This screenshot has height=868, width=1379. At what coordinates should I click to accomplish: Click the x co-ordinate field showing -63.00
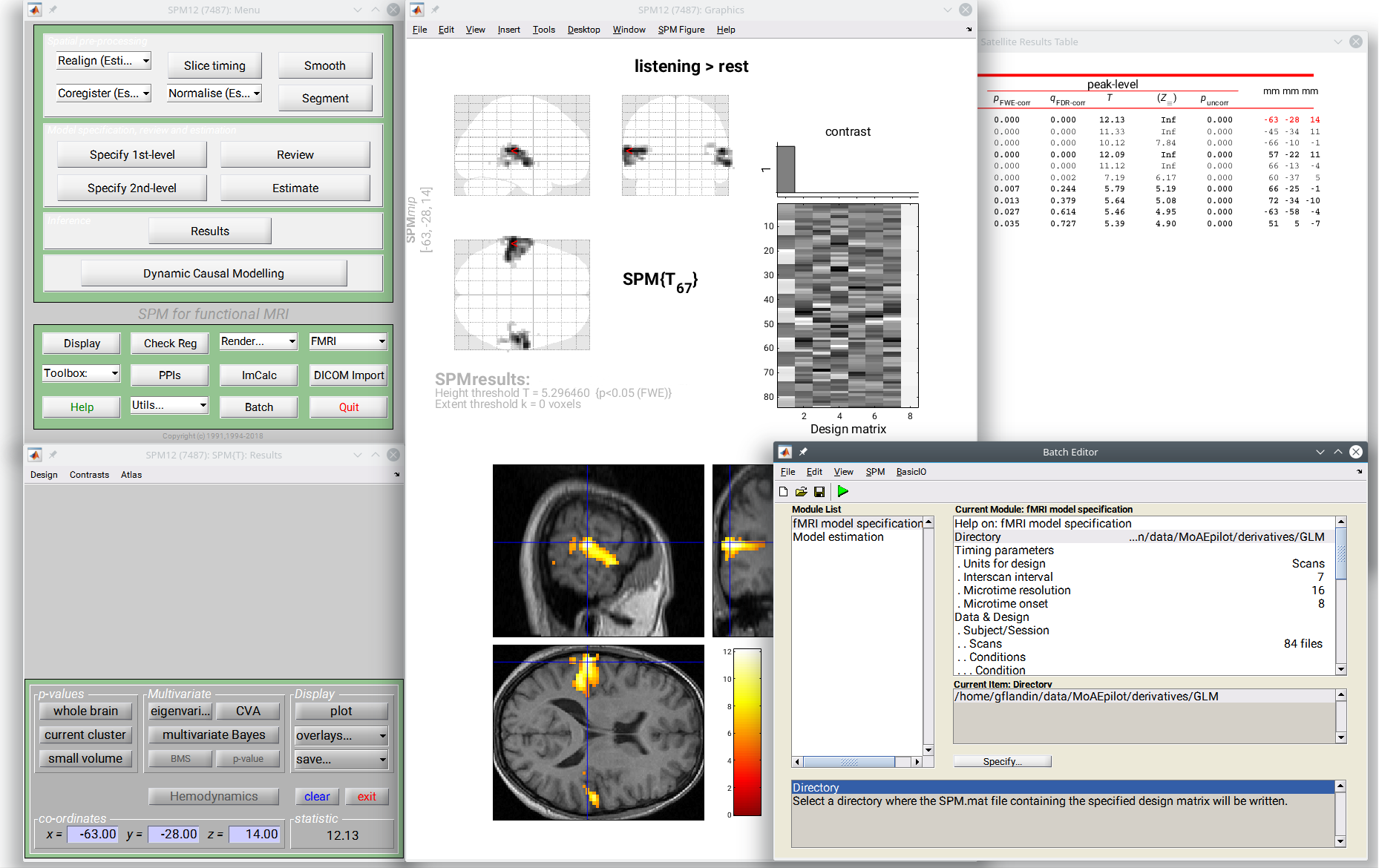[x=93, y=834]
